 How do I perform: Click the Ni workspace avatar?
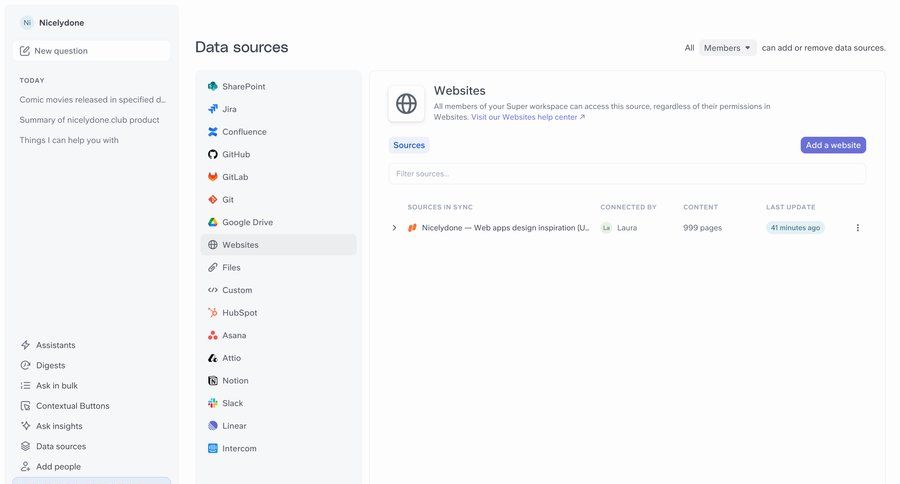coord(26,23)
